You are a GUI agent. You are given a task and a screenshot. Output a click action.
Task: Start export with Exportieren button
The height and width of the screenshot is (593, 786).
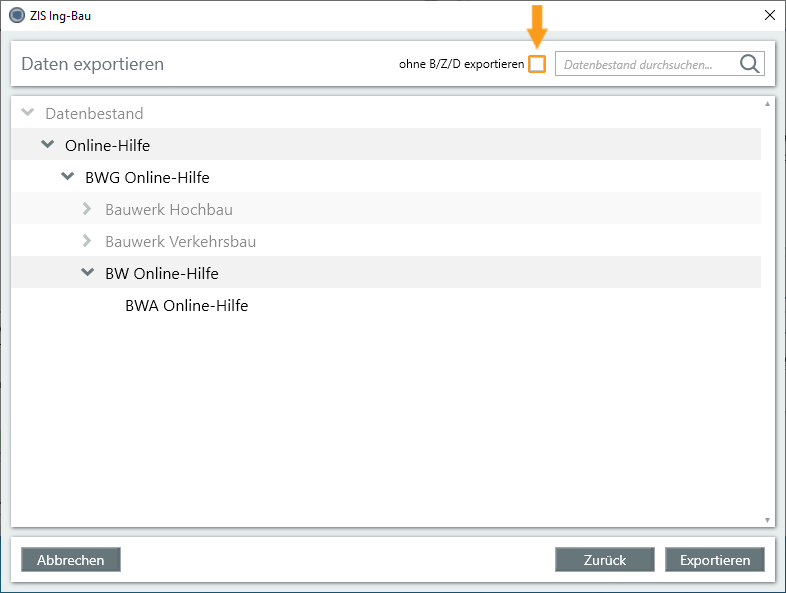pos(714,560)
